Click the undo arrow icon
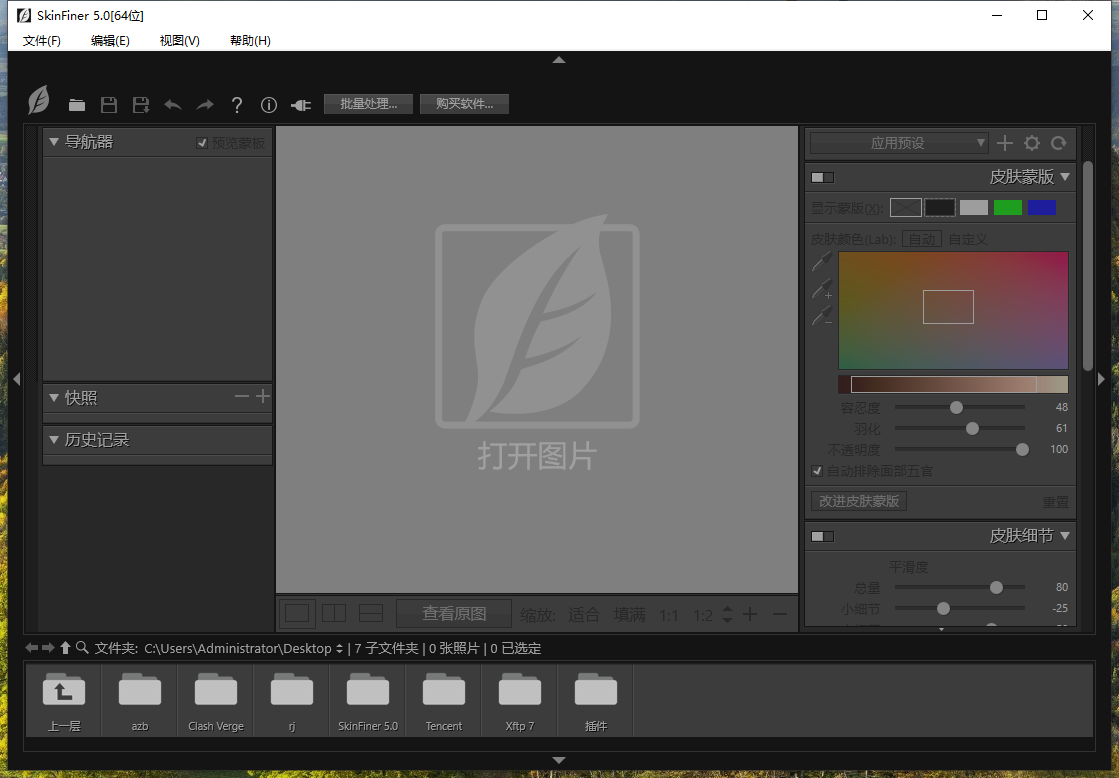 173,105
